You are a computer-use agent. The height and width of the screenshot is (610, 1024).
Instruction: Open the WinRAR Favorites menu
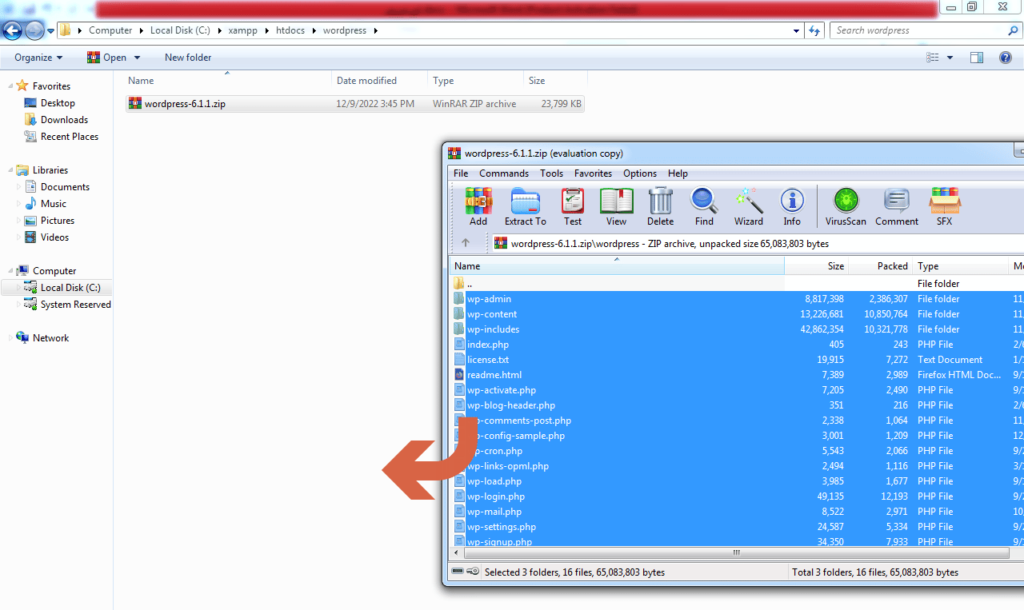click(x=592, y=173)
